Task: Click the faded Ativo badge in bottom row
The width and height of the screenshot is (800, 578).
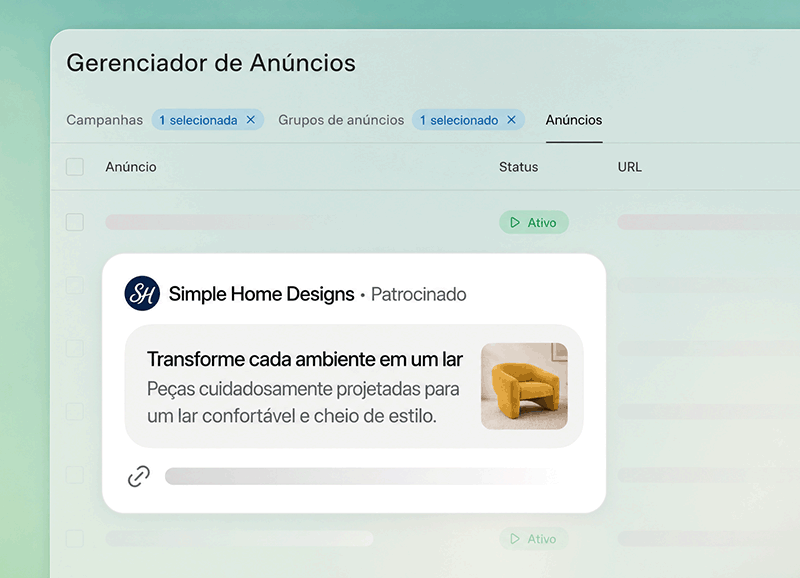Action: [x=534, y=539]
